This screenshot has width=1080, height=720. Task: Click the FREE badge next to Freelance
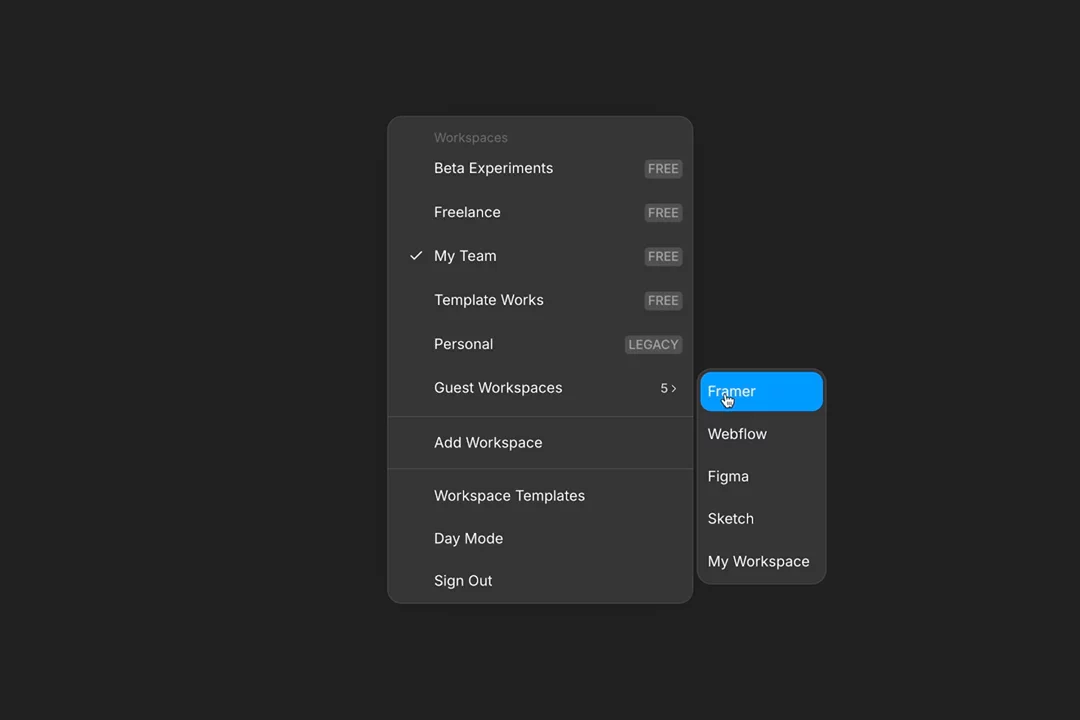(663, 213)
